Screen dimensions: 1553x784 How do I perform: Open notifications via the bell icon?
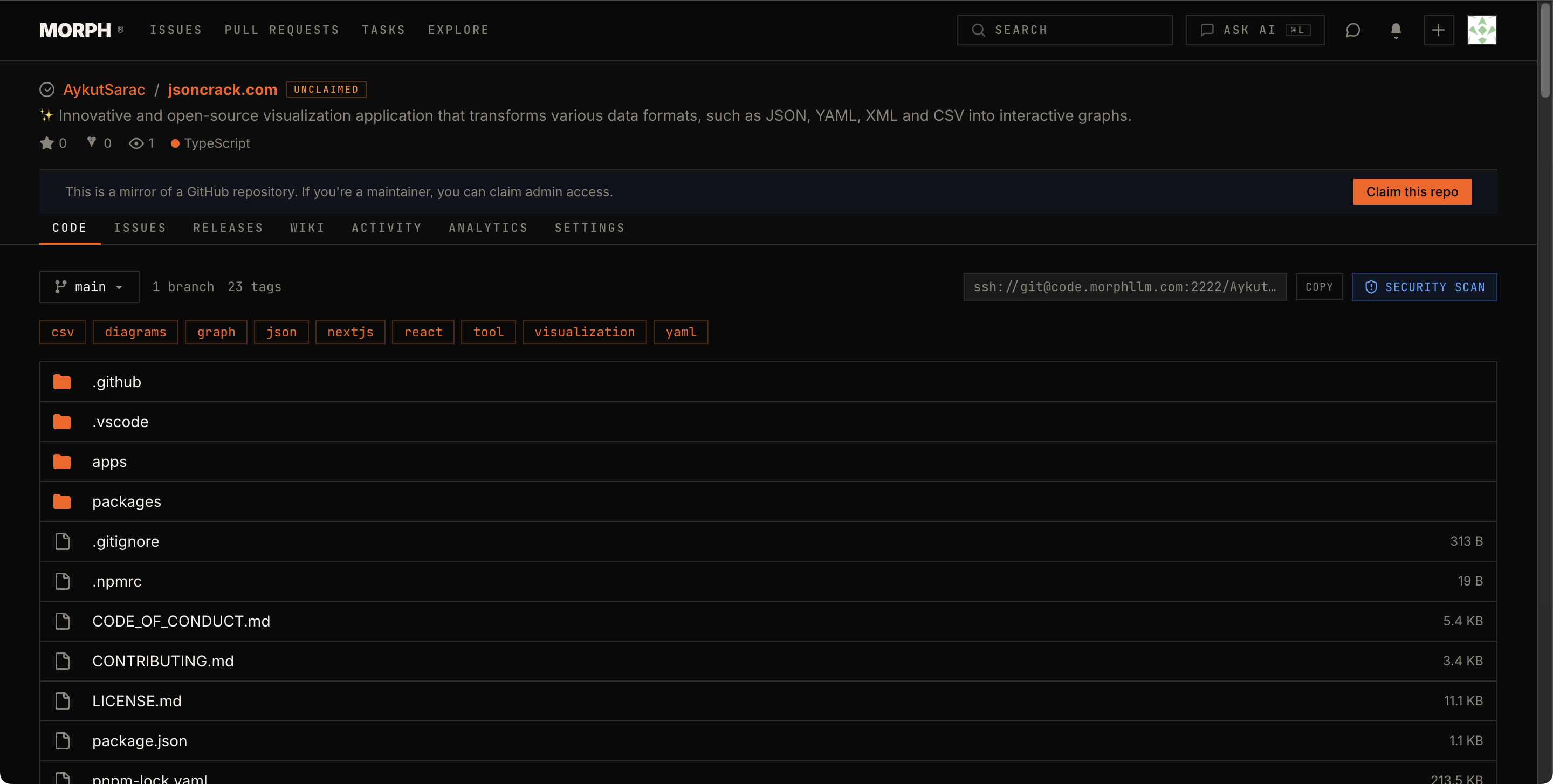pos(1396,30)
